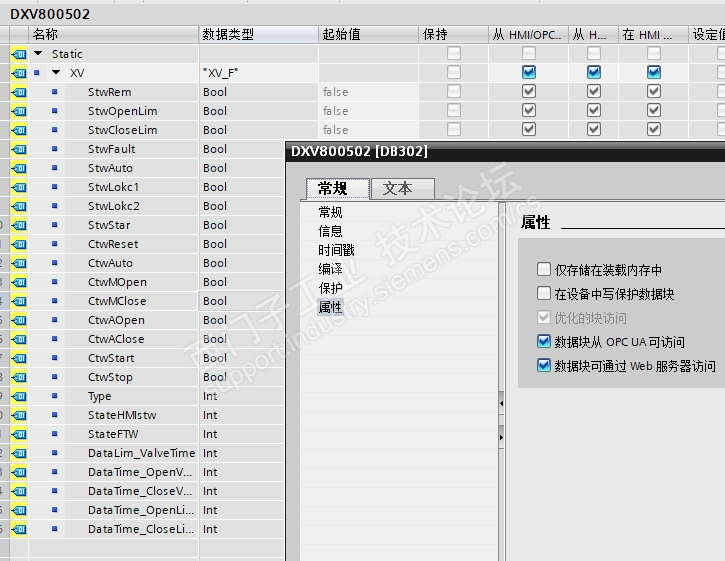Click the tag icon beside CtwReset
725x561 pixels.
19,244
